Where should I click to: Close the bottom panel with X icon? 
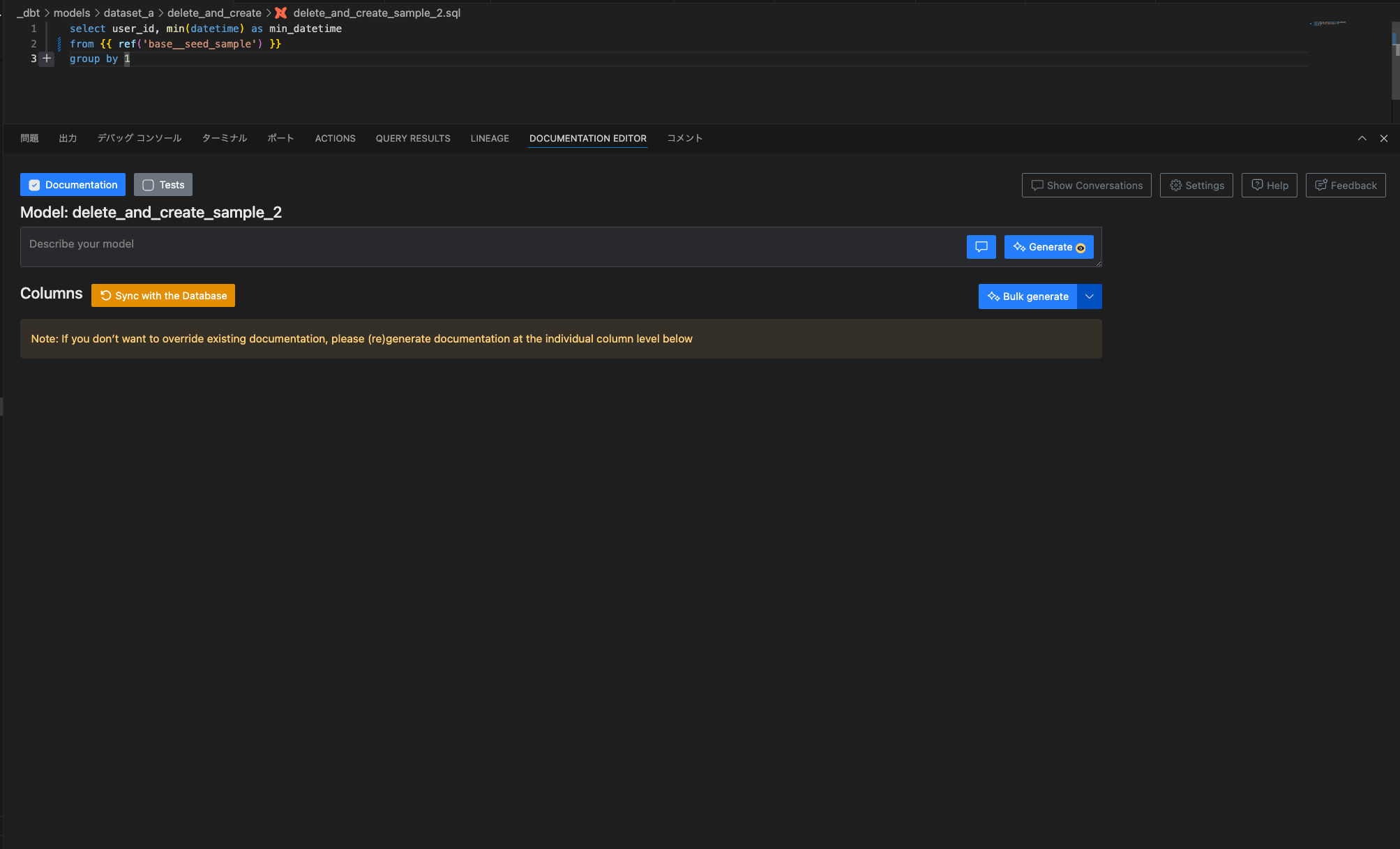coord(1384,138)
